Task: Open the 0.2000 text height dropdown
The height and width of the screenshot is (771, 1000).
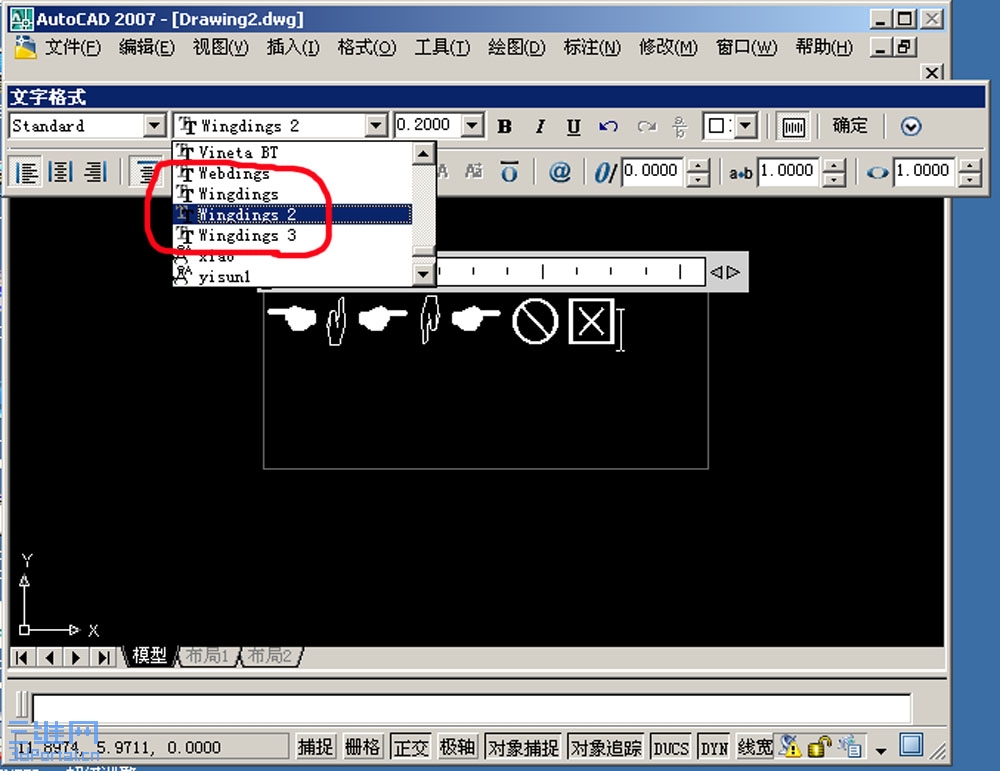Action: coord(472,126)
